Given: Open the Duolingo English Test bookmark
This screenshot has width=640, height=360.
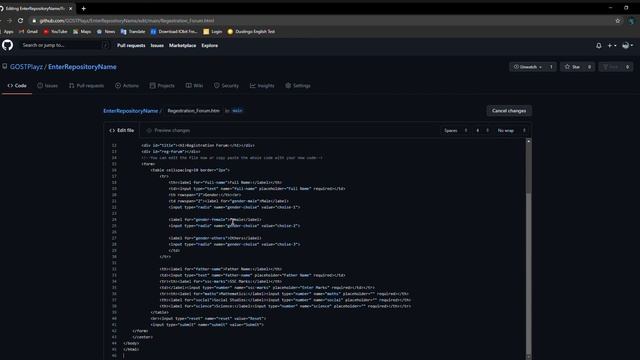Looking at the screenshot, I should tap(251, 31).
